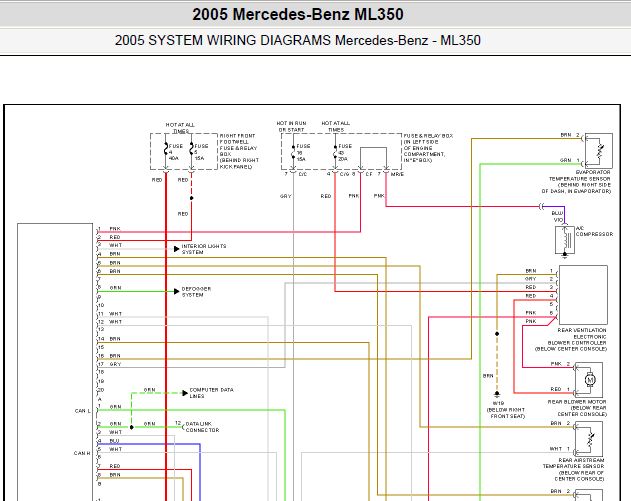Click the rear blower motor M symbol
631x501 pixels.
coord(590,379)
